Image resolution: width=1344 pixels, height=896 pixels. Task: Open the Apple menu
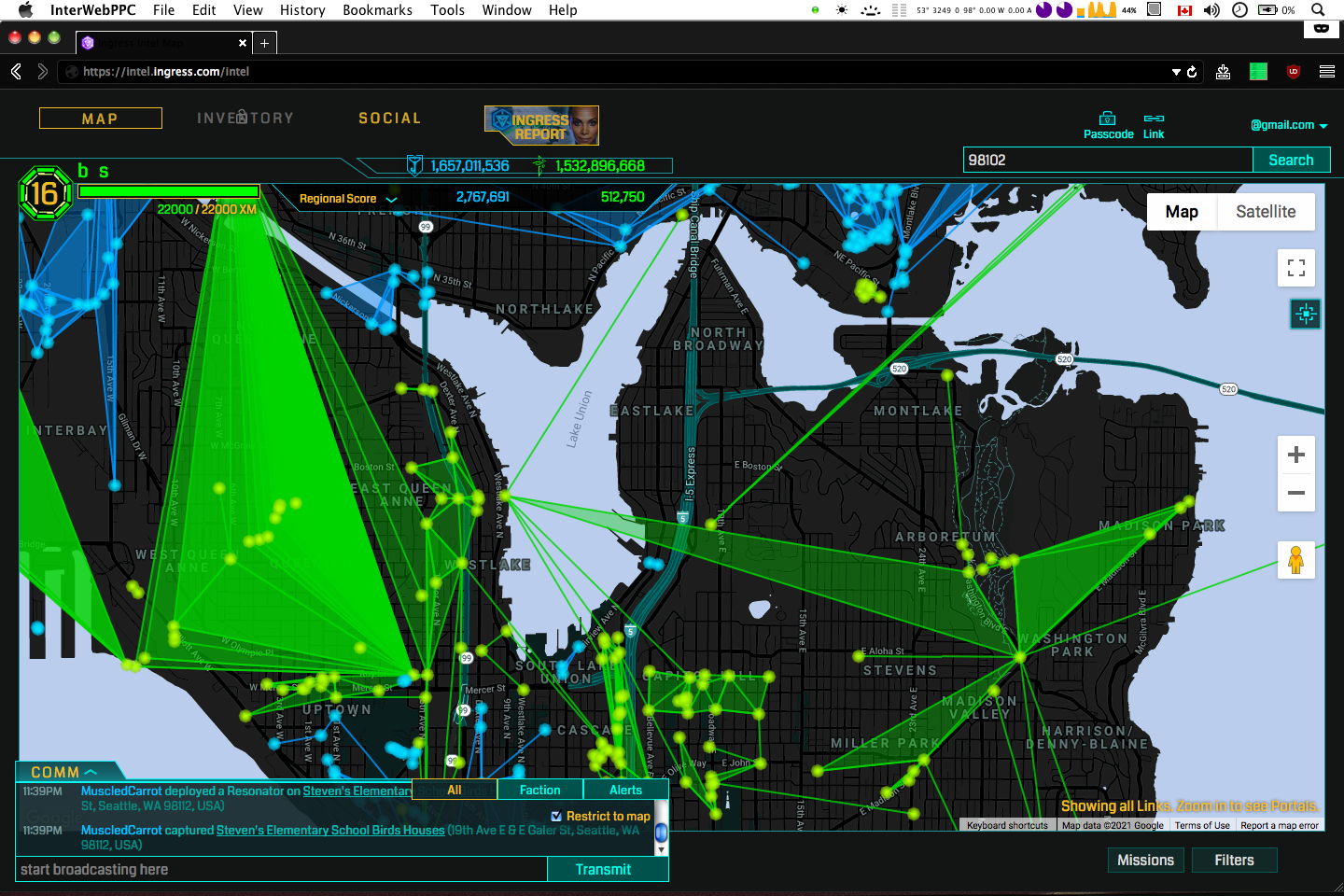point(25,9)
